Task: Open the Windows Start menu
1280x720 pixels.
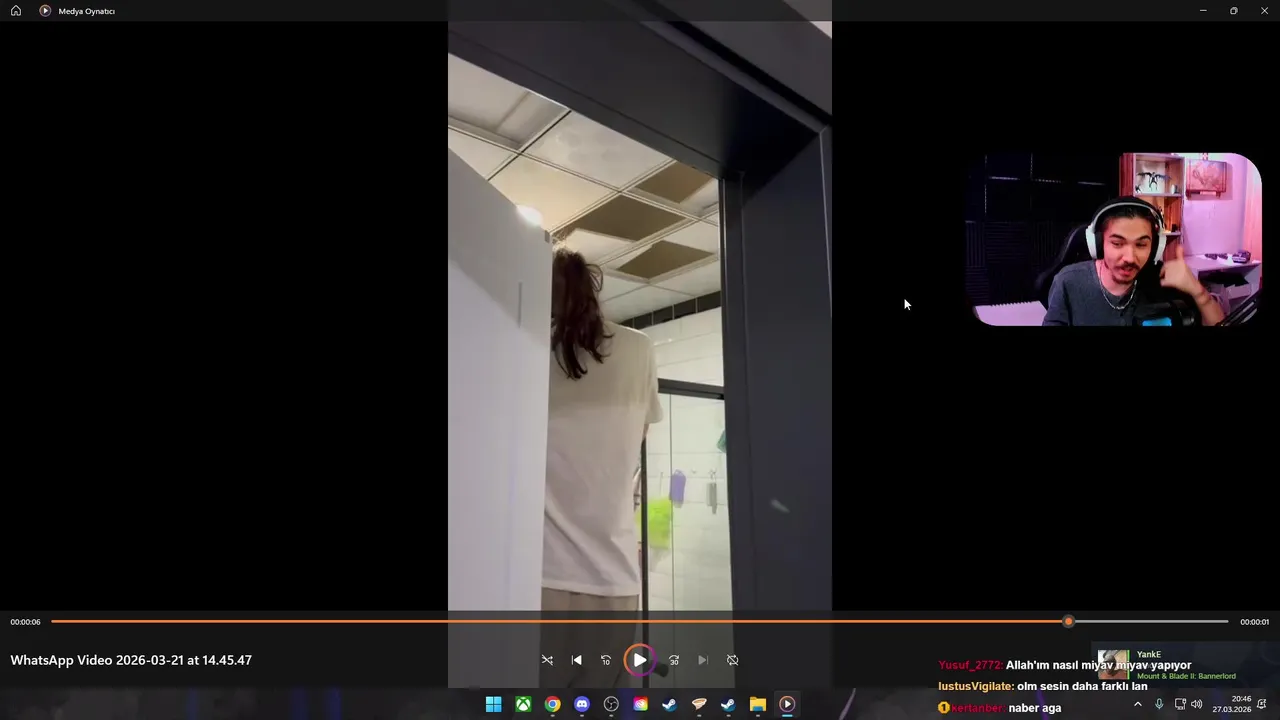Action: [493, 704]
